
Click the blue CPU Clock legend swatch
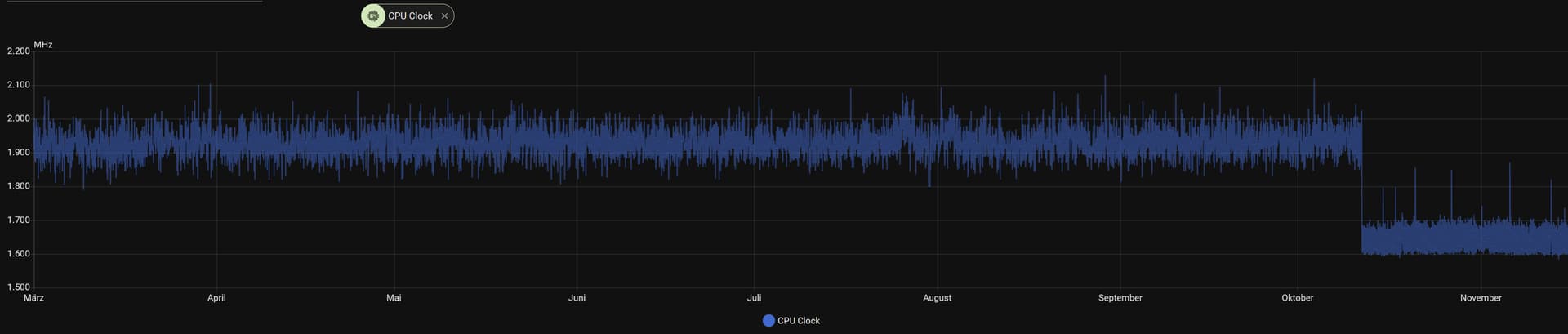coord(768,321)
